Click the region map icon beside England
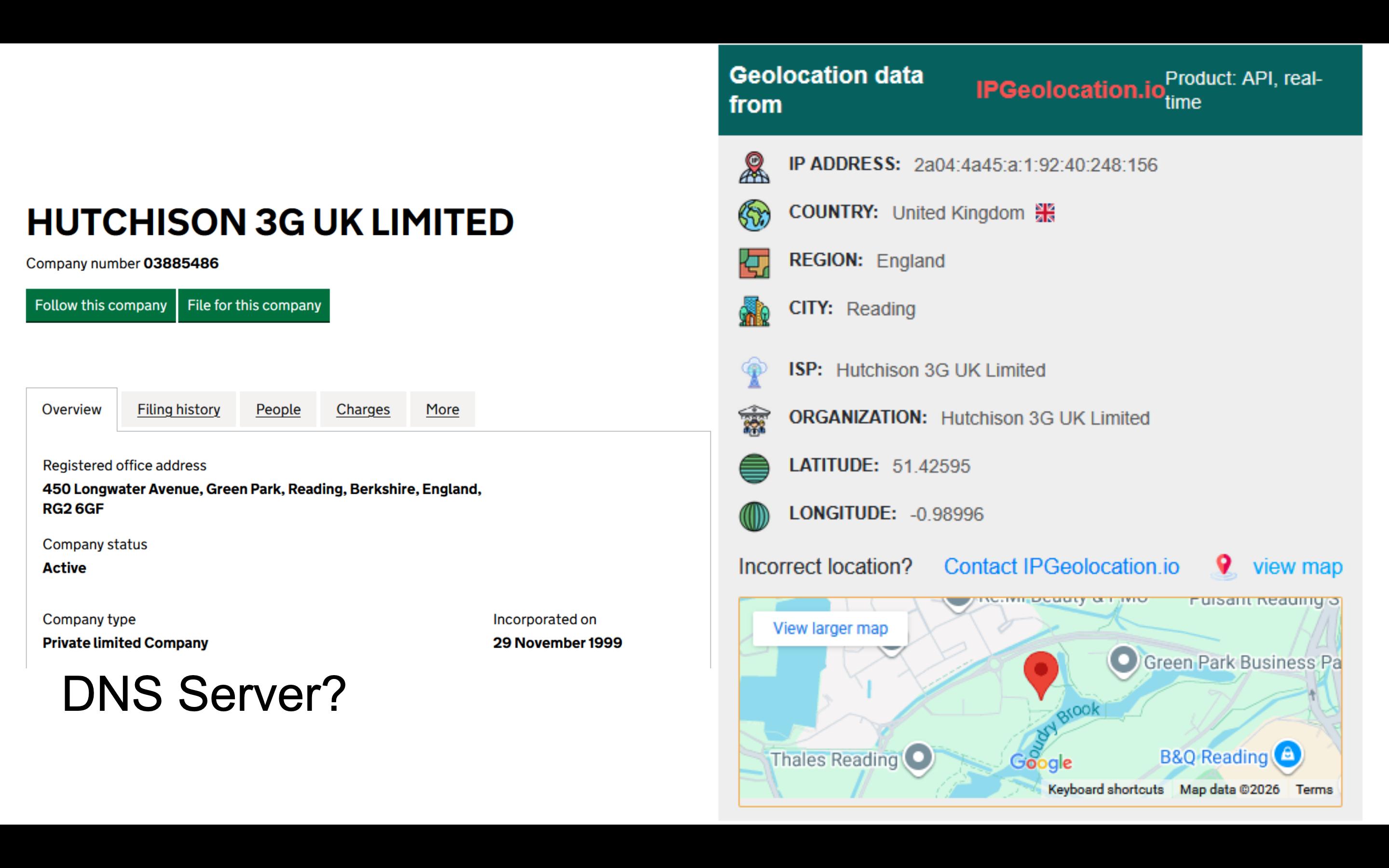 coord(754,263)
